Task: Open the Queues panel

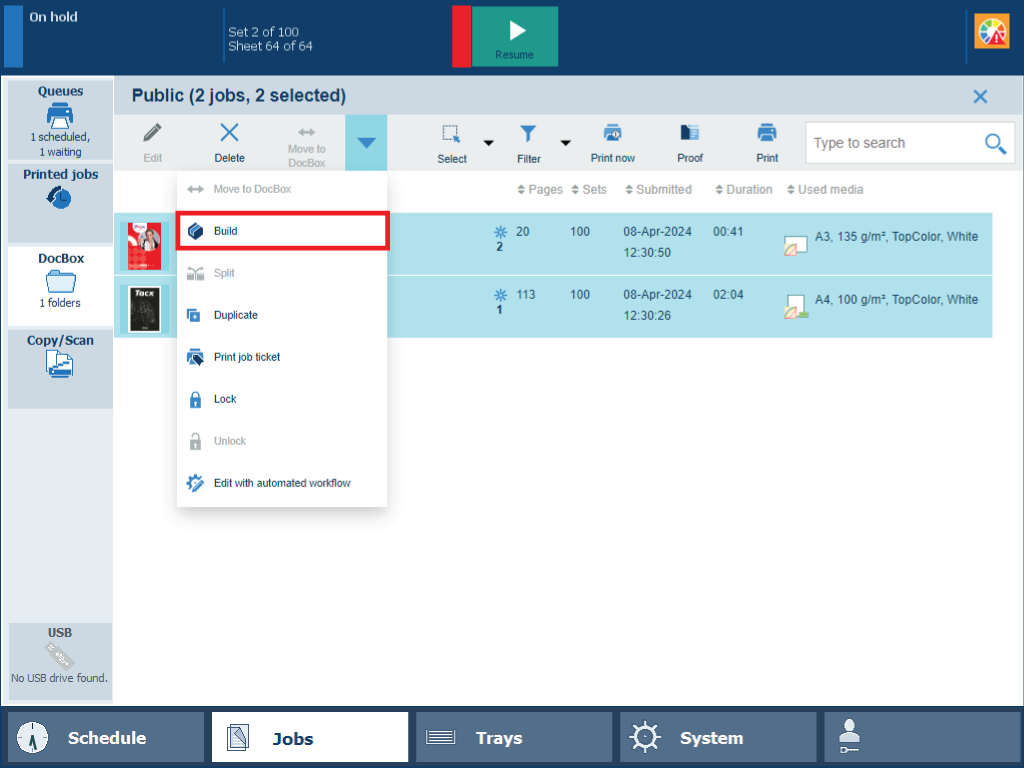Action: tap(60, 120)
